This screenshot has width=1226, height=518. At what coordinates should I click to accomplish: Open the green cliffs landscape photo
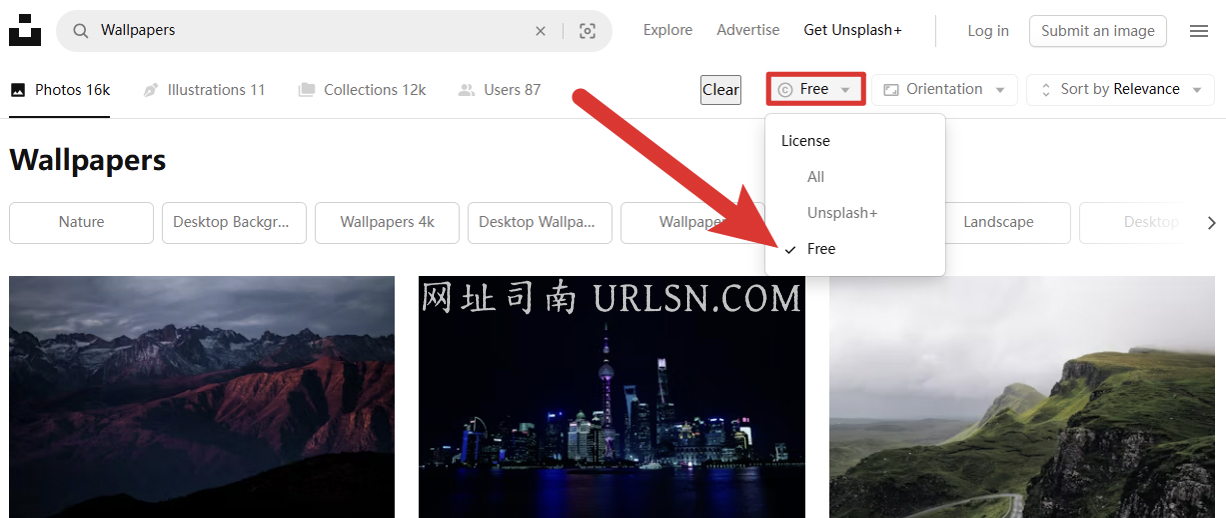click(1021, 397)
